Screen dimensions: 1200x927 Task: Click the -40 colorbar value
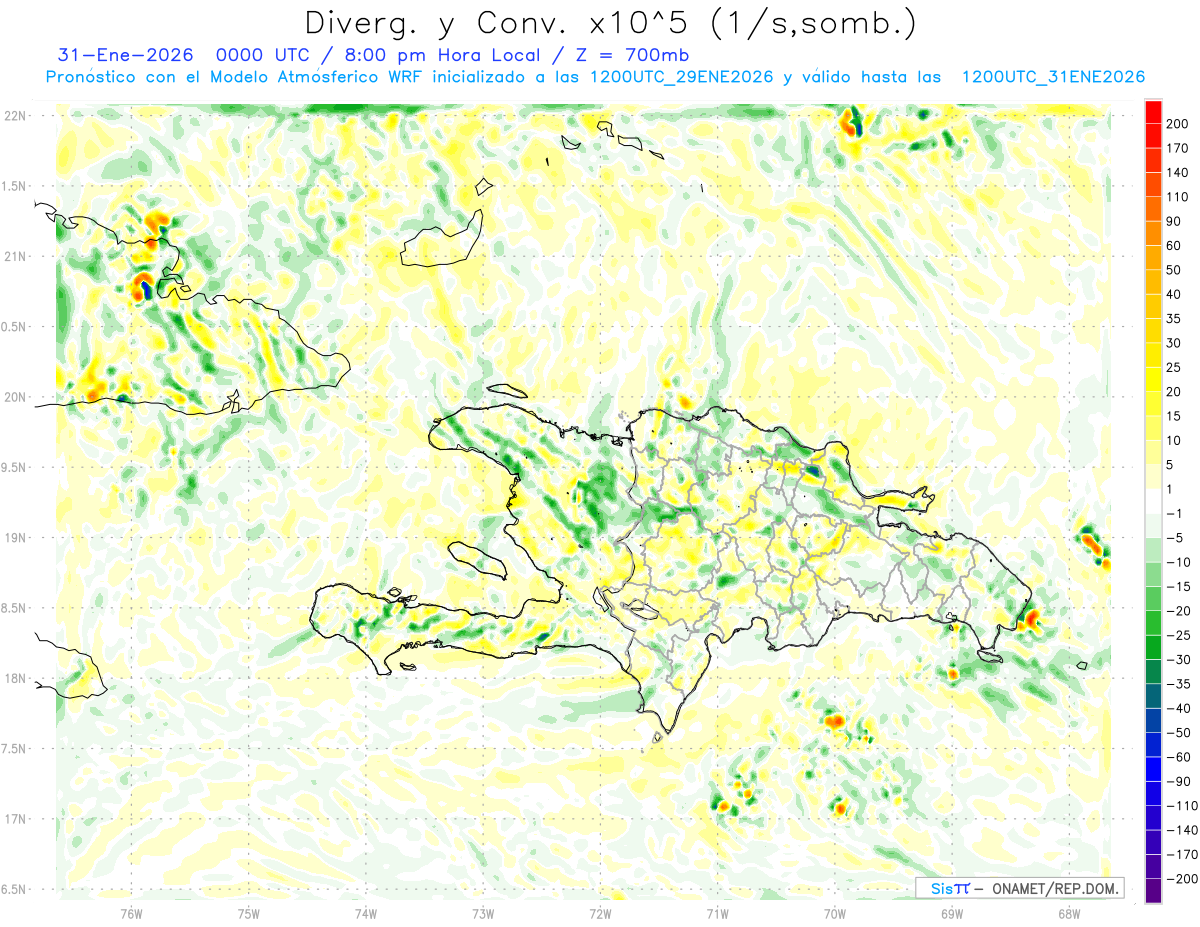(1176, 708)
